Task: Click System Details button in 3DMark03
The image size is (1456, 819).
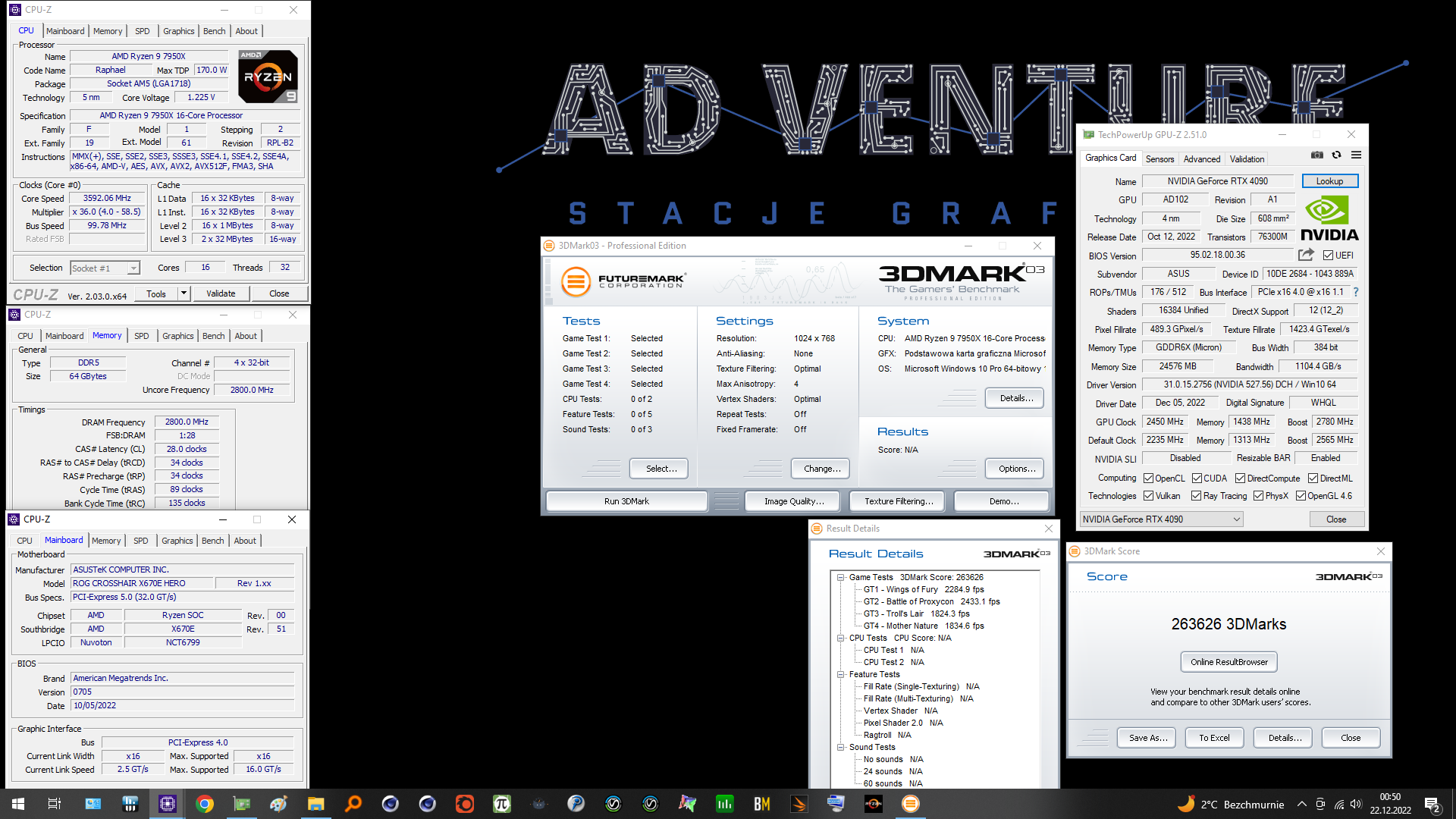Action: coord(1015,398)
